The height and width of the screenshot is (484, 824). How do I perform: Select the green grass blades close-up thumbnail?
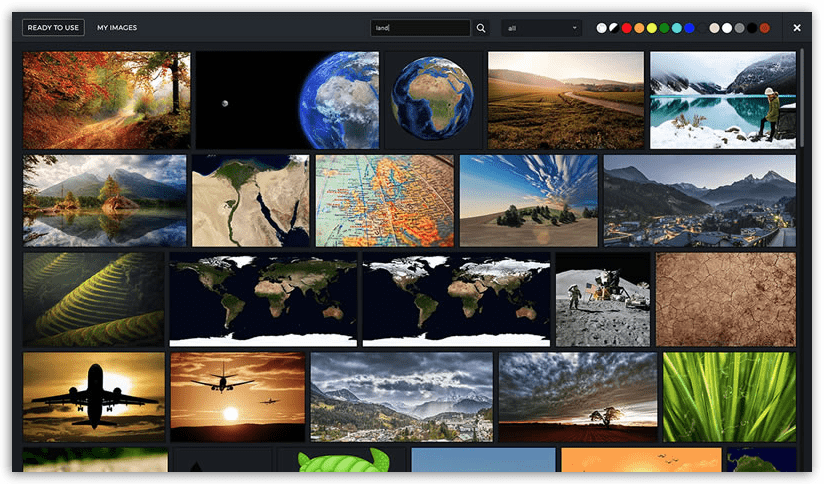coord(729,396)
